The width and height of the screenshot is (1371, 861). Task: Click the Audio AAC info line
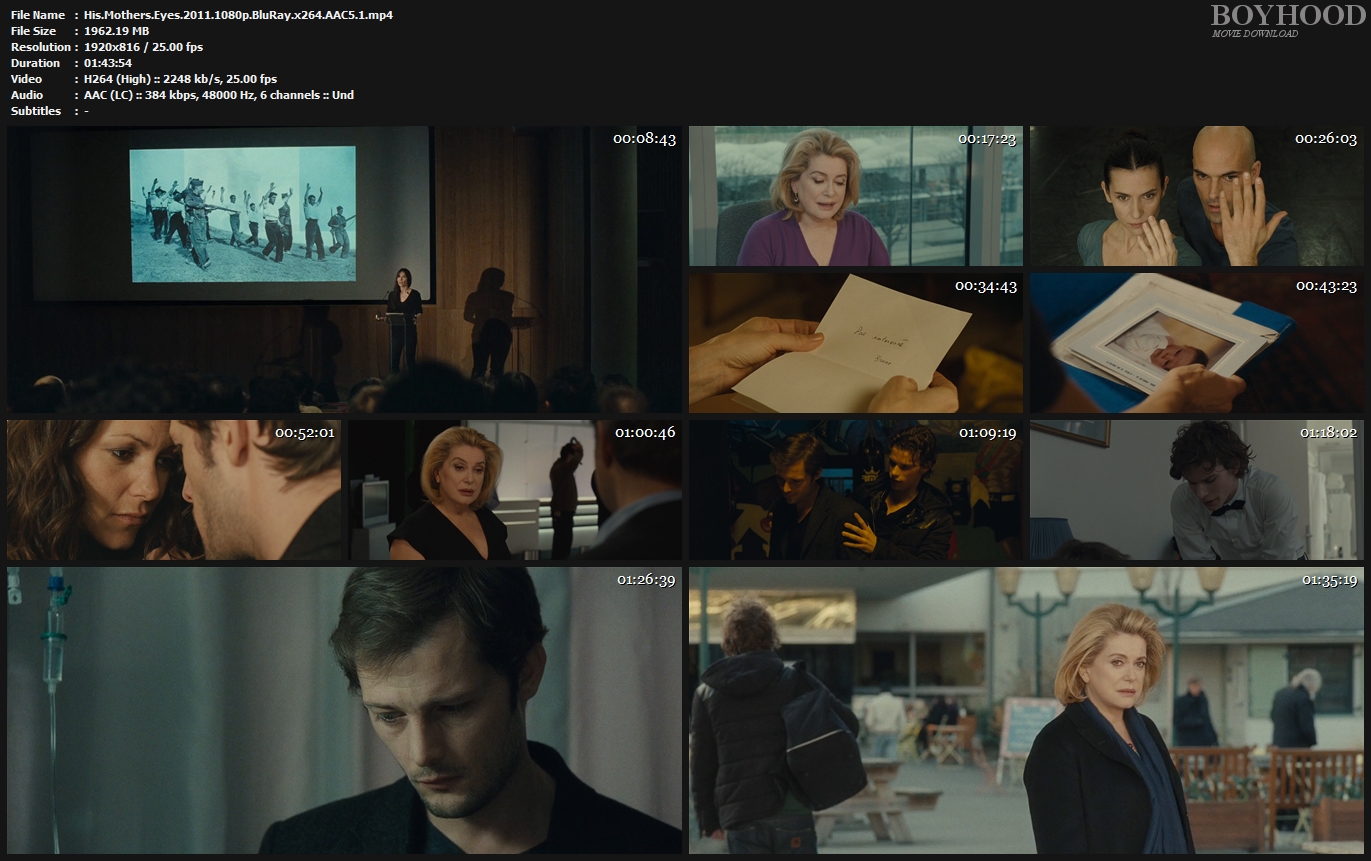point(218,95)
